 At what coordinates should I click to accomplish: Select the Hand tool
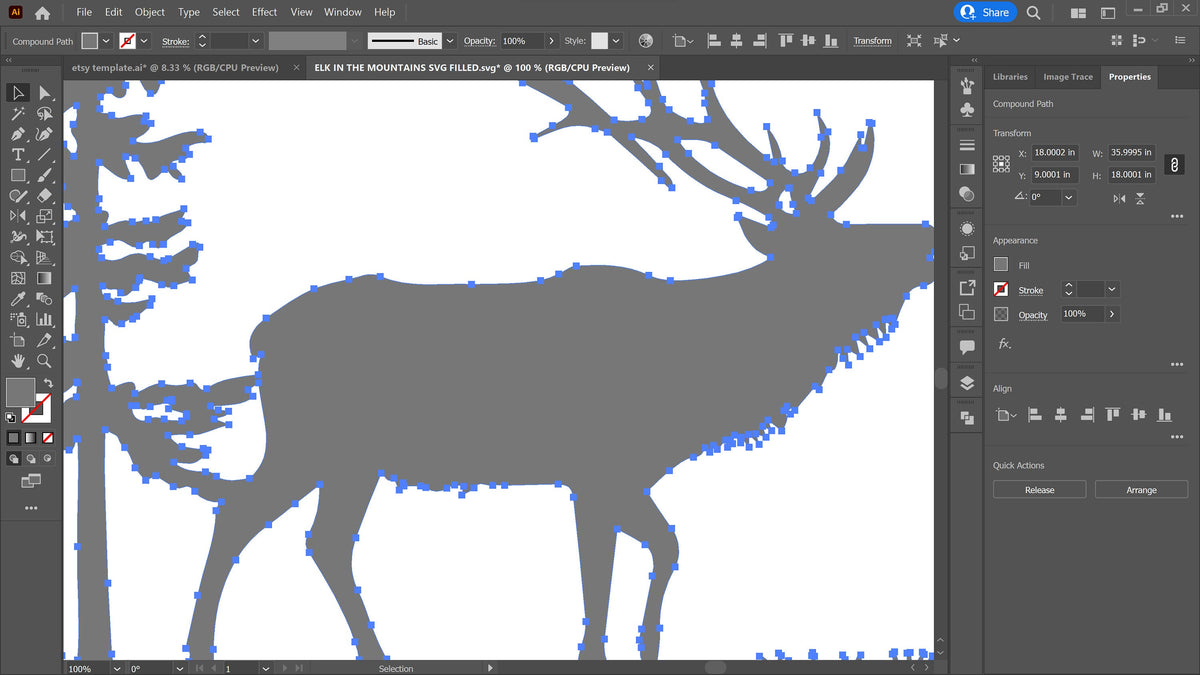click(x=18, y=361)
